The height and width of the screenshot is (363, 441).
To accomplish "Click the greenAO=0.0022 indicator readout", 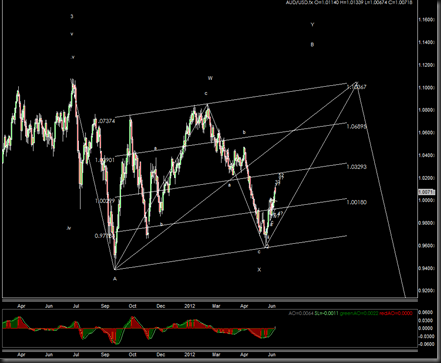I will pos(359,313).
